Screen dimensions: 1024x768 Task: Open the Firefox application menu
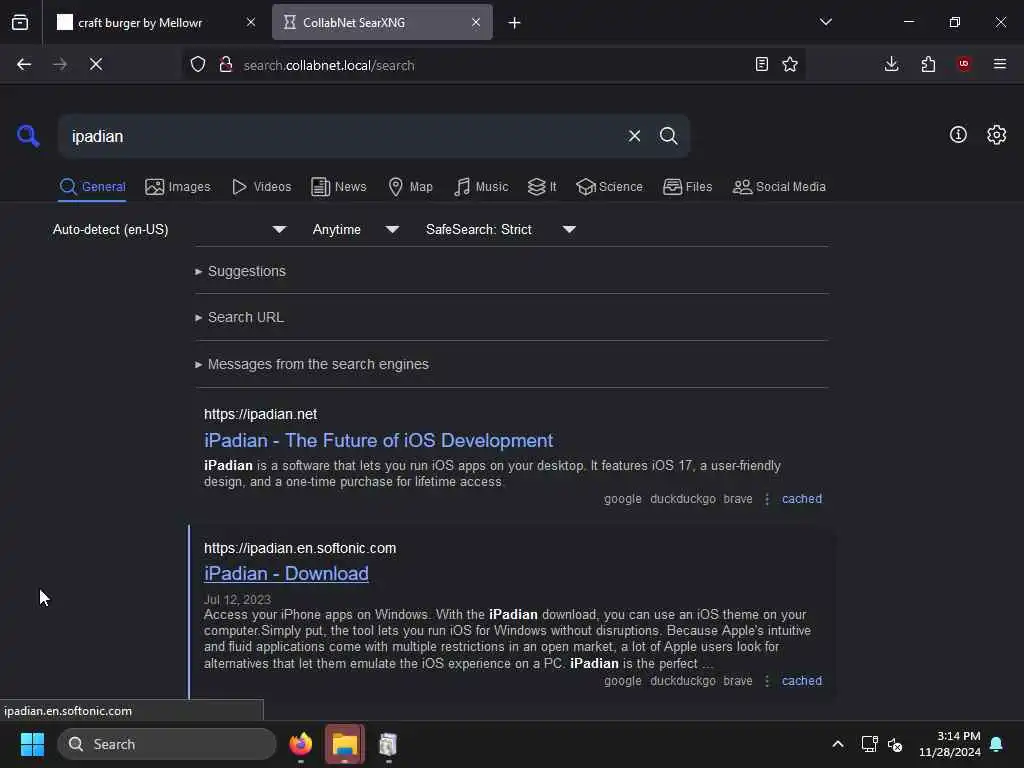pyautogui.click(x=1000, y=64)
